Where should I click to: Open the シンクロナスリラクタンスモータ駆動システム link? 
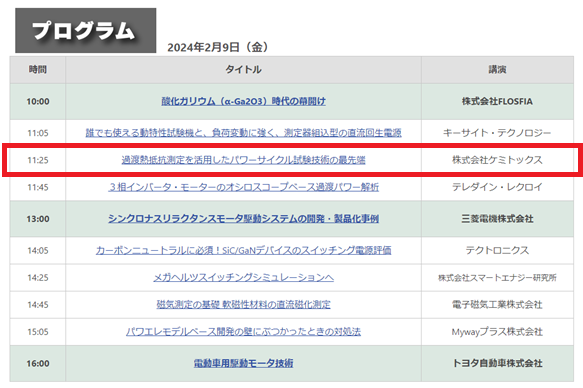click(244, 219)
